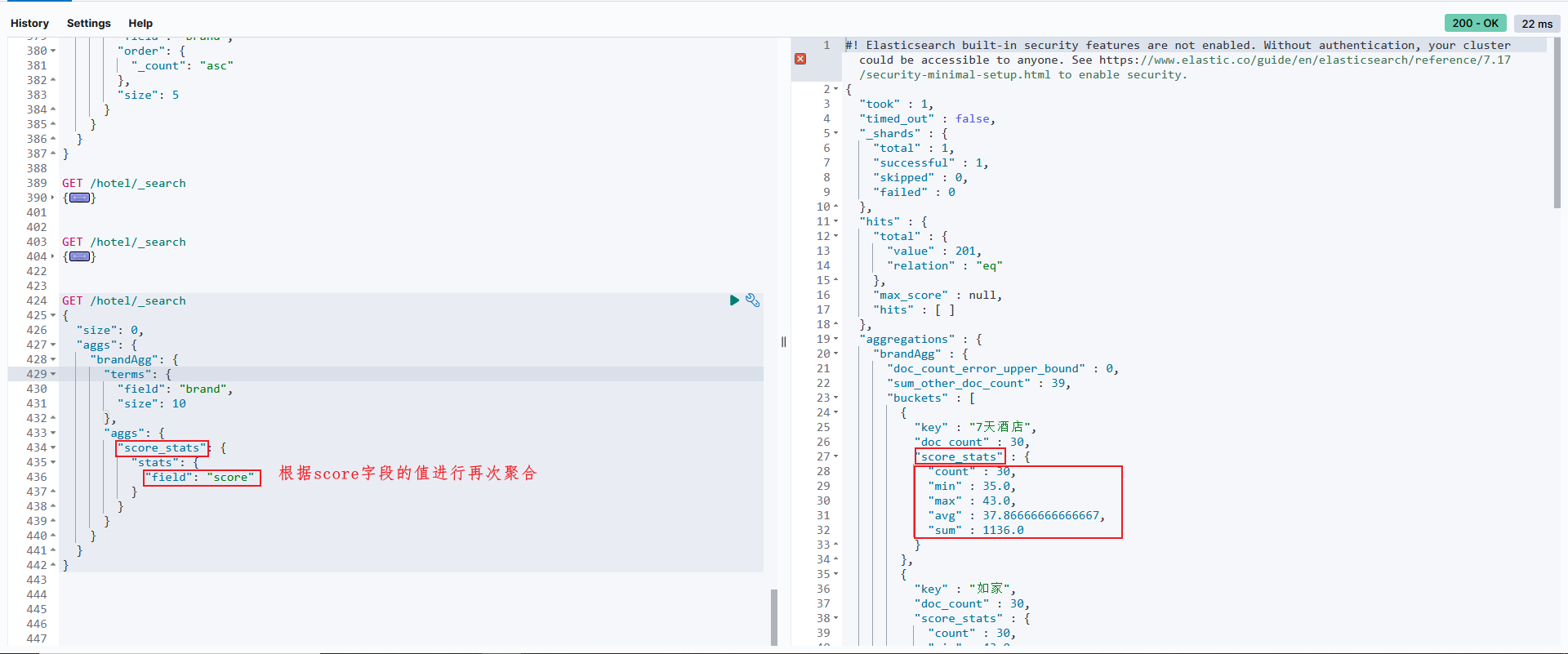This screenshot has width=1568, height=654.
Task: Click the "key" : "7天酒店" line
Action: coord(975,427)
